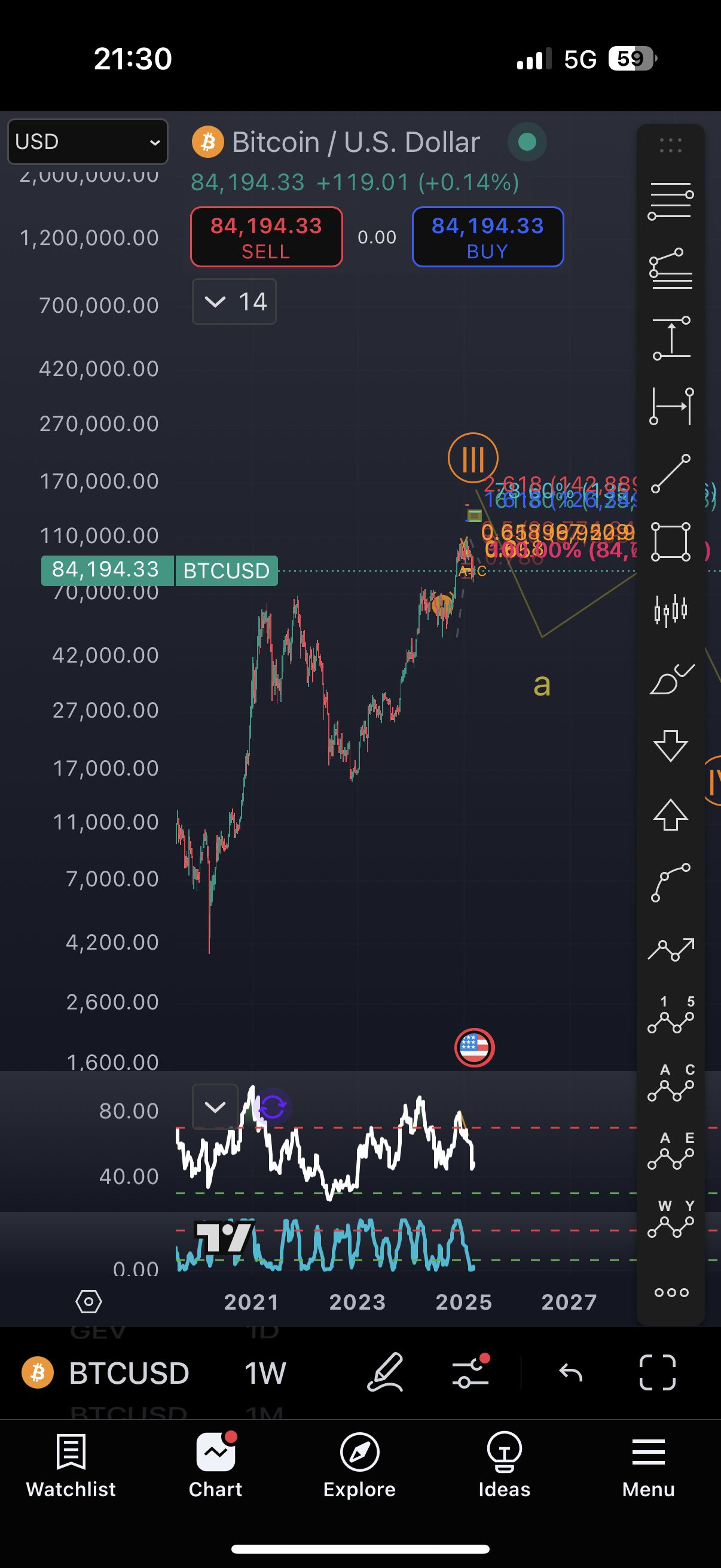Open the USD currency dropdown
The height and width of the screenshot is (1568, 721).
[88, 142]
